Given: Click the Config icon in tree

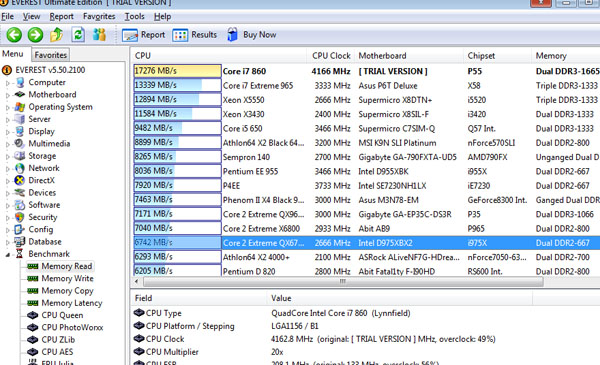Looking at the screenshot, I should point(20,229).
